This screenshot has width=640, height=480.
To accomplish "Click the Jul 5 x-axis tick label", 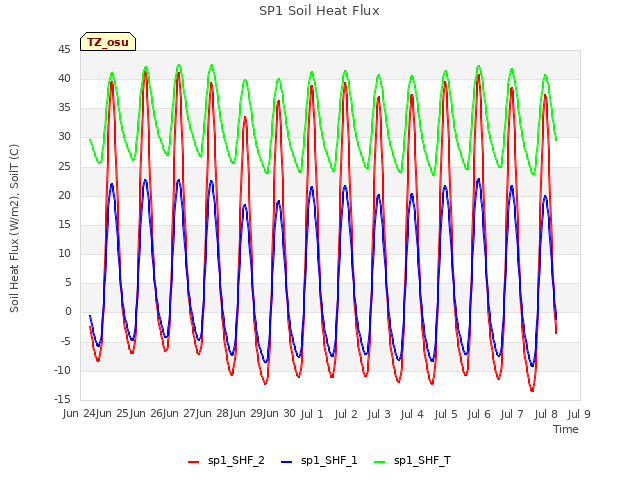I will [446, 414].
